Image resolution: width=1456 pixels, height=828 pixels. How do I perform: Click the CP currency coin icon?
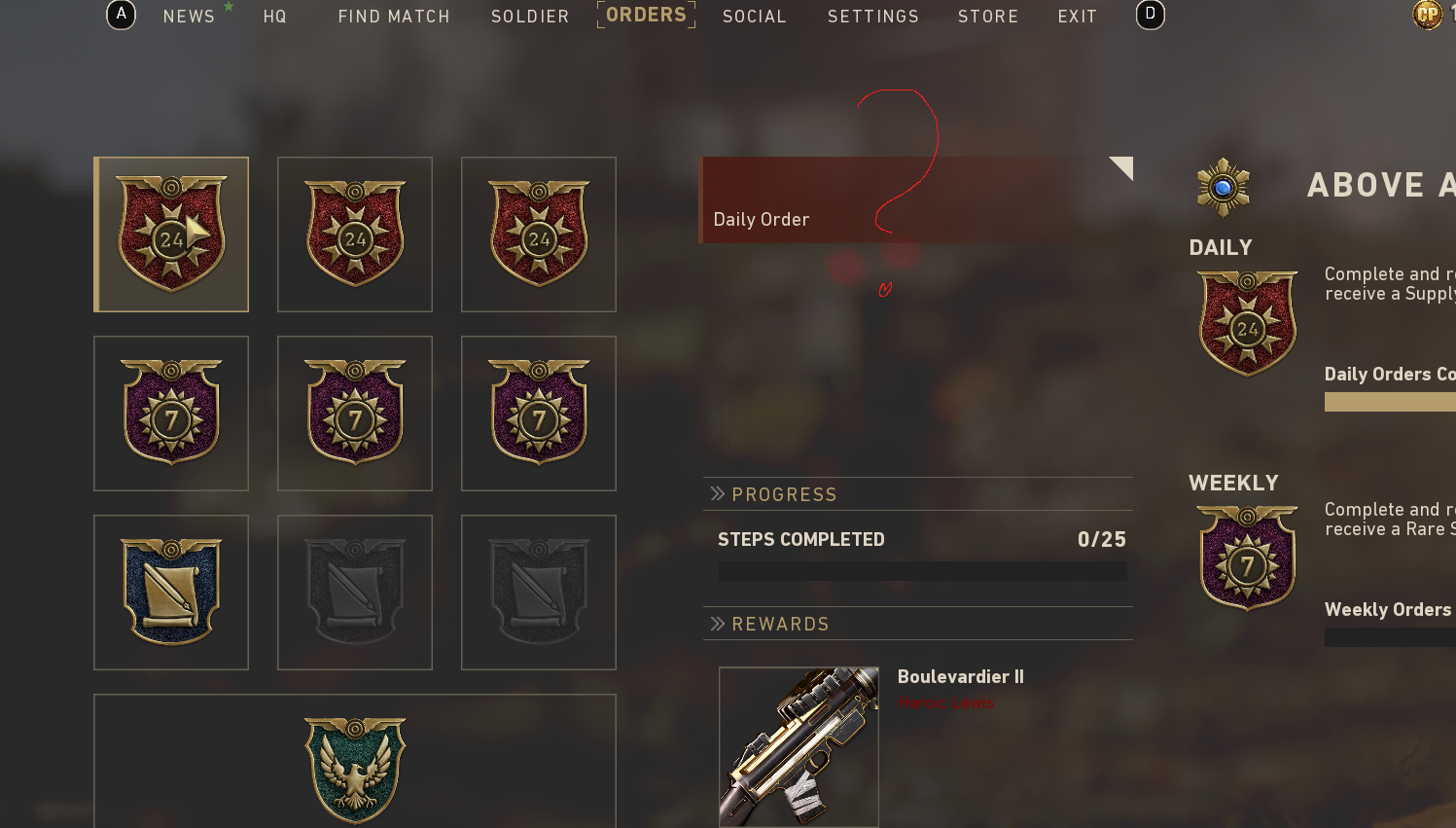pyautogui.click(x=1427, y=15)
